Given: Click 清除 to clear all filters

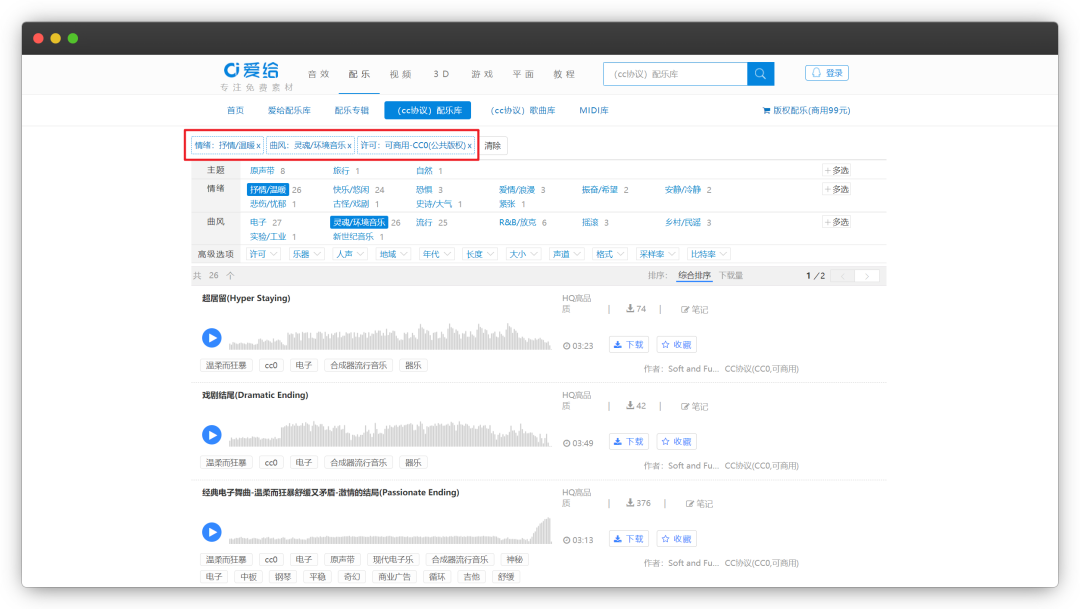Looking at the screenshot, I should pyautogui.click(x=491, y=145).
